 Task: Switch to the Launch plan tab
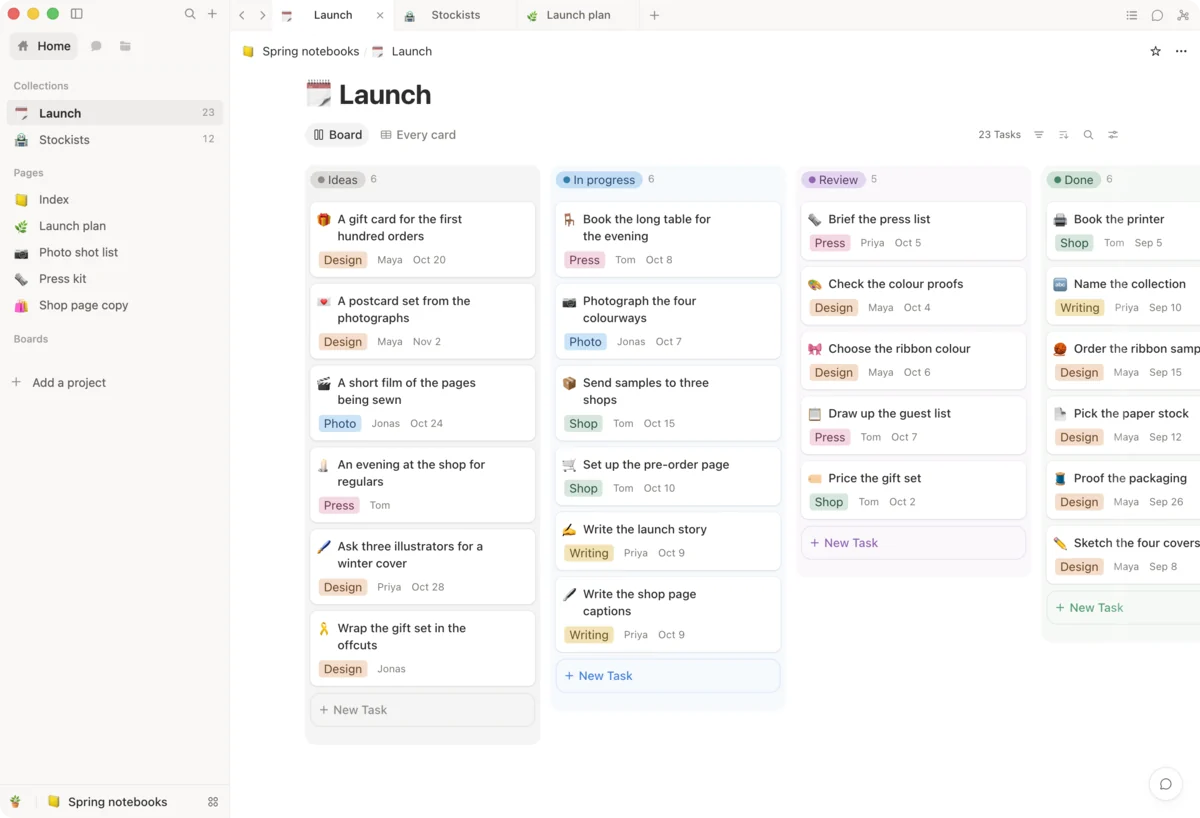578,15
